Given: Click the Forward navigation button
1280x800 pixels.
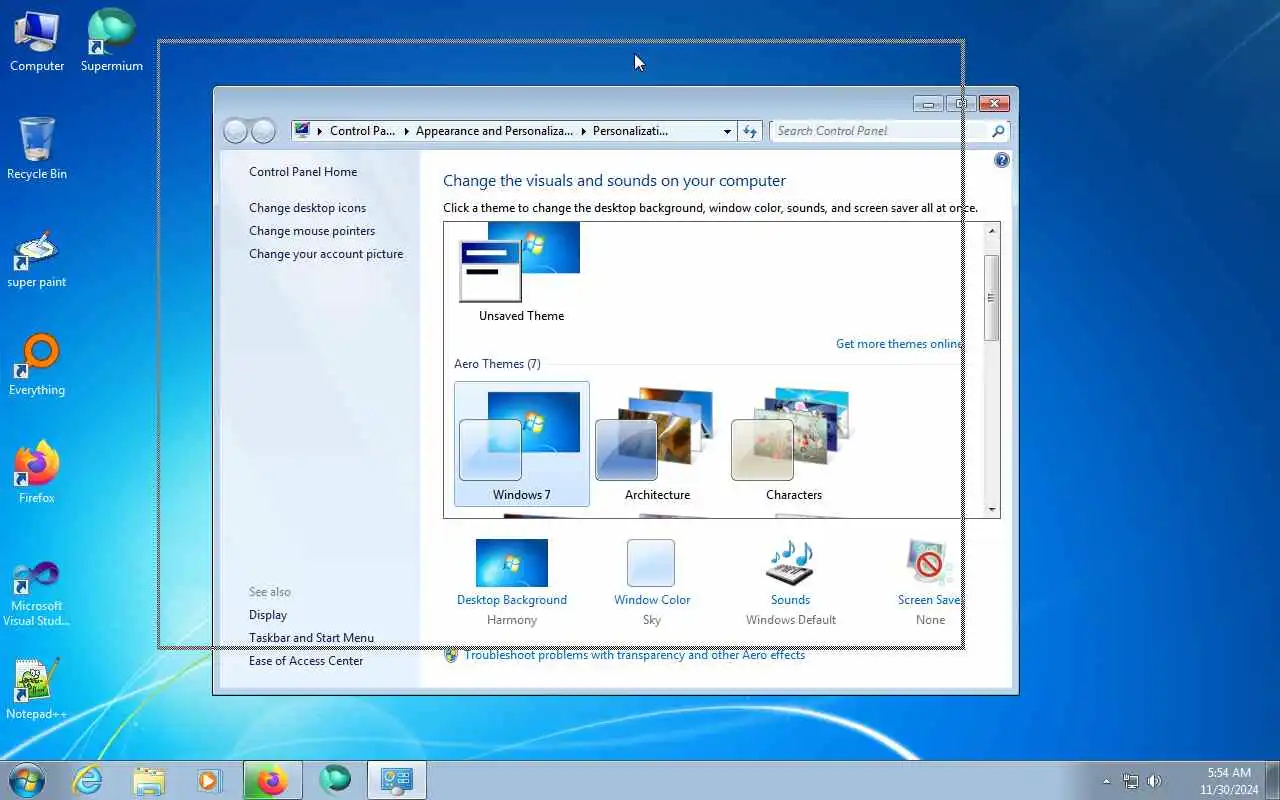Looking at the screenshot, I should click(x=263, y=131).
